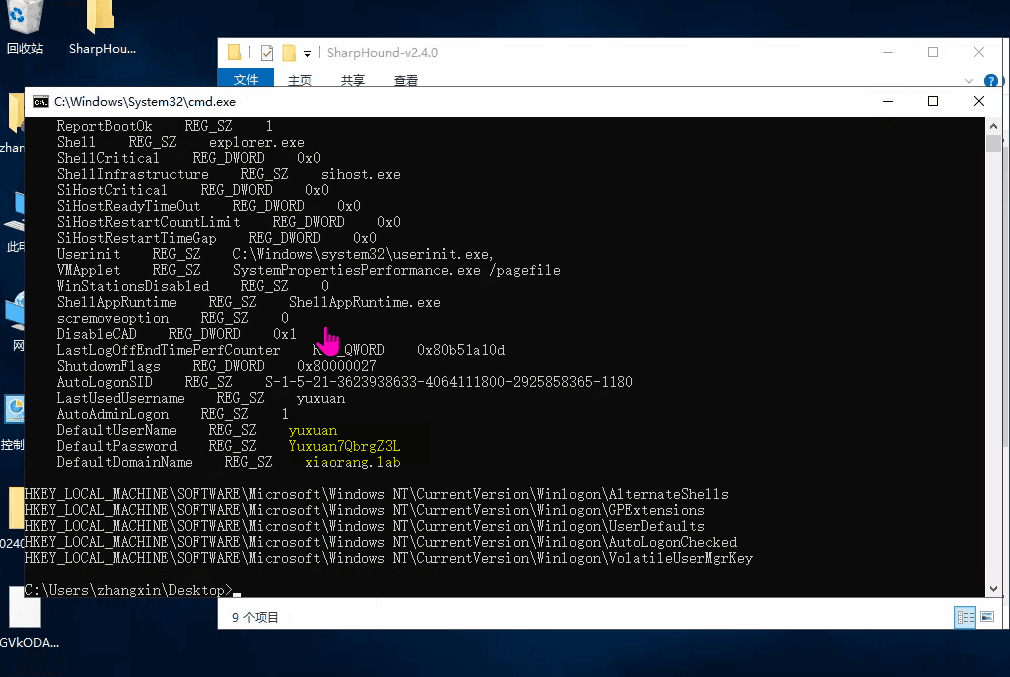Switch to large icons view in Explorer

(x=987, y=617)
